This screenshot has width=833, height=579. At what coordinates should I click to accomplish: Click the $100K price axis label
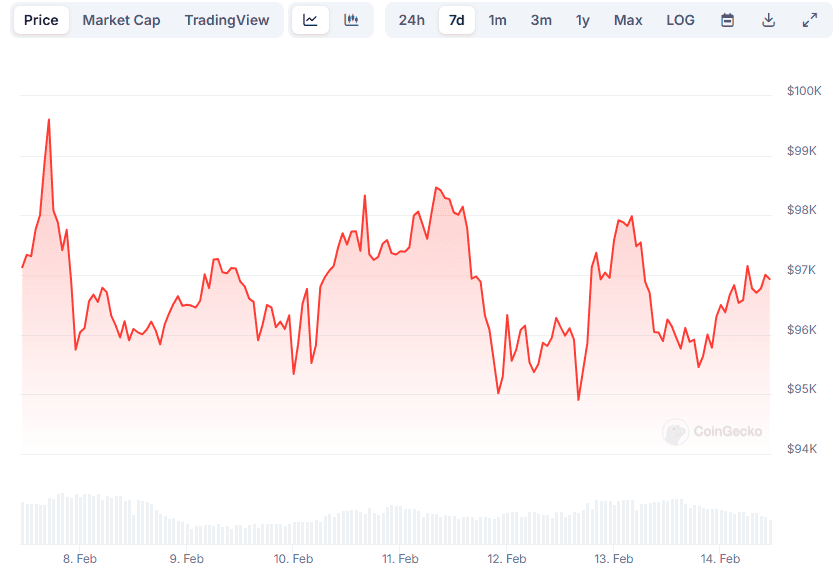(x=804, y=91)
